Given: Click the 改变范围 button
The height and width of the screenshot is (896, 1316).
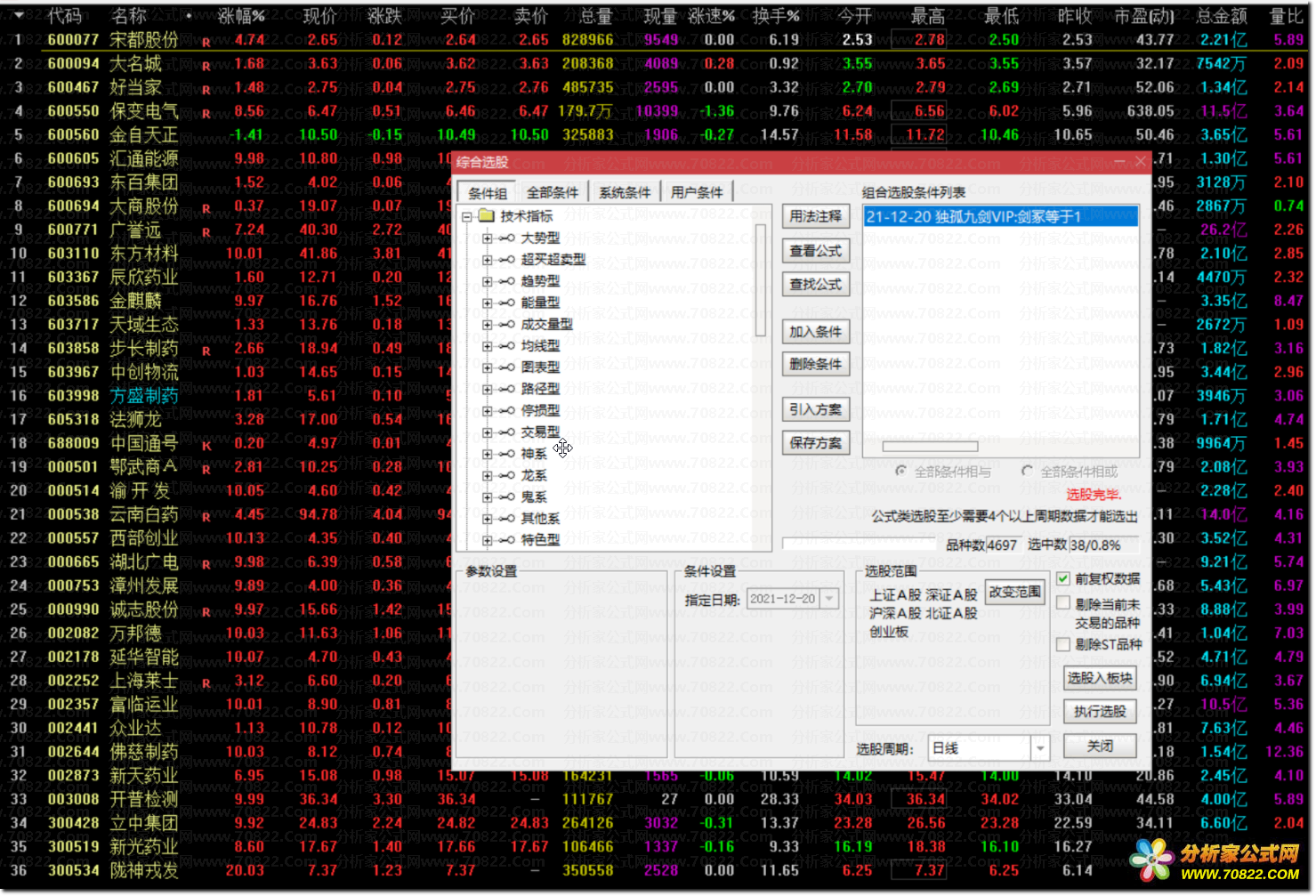Looking at the screenshot, I should (1014, 592).
